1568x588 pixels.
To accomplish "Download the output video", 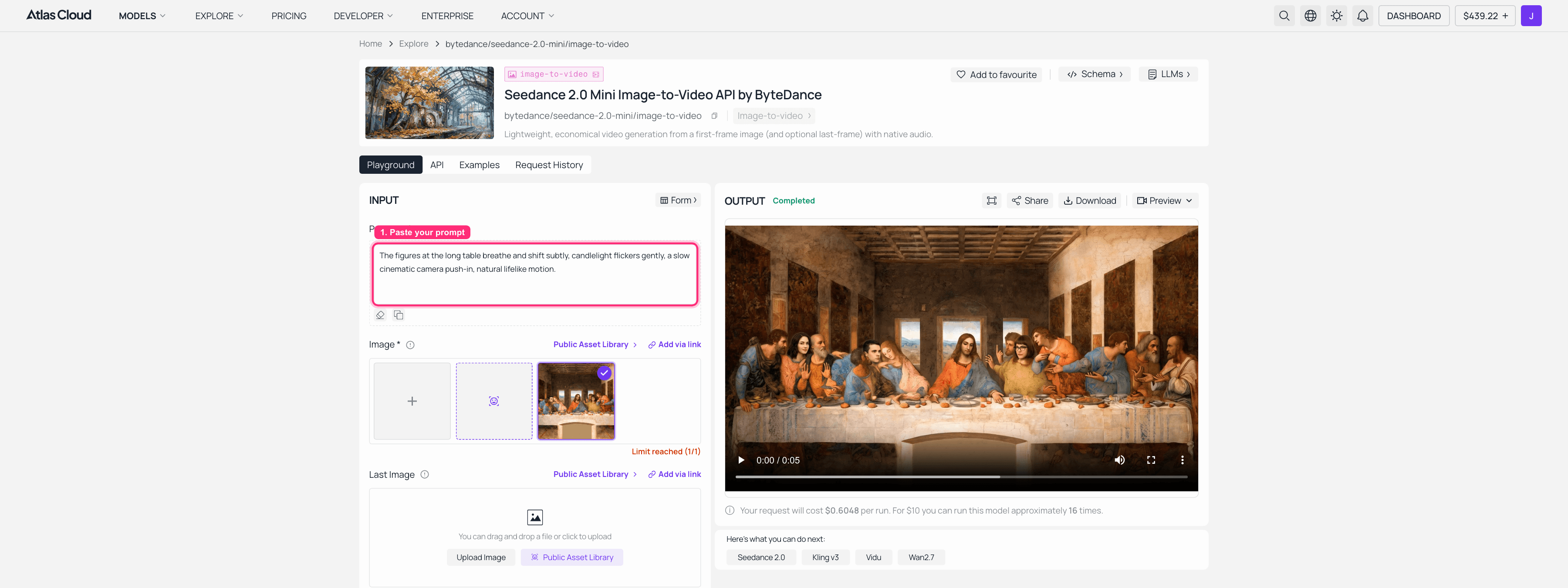I will point(1090,201).
